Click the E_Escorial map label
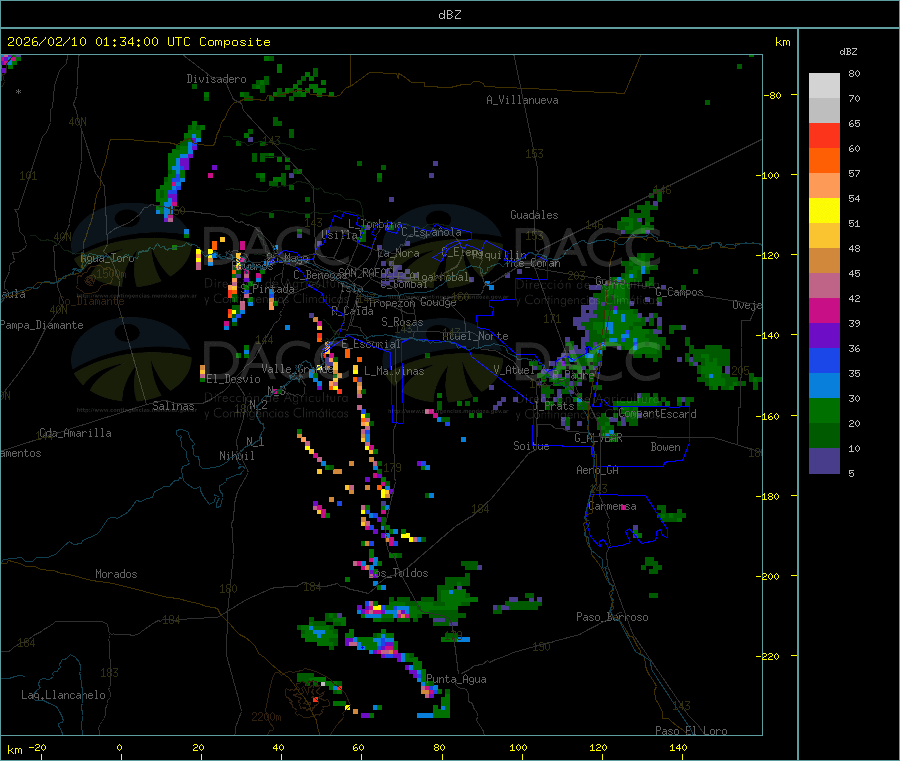Viewport: 900px width, 761px height. point(370,344)
